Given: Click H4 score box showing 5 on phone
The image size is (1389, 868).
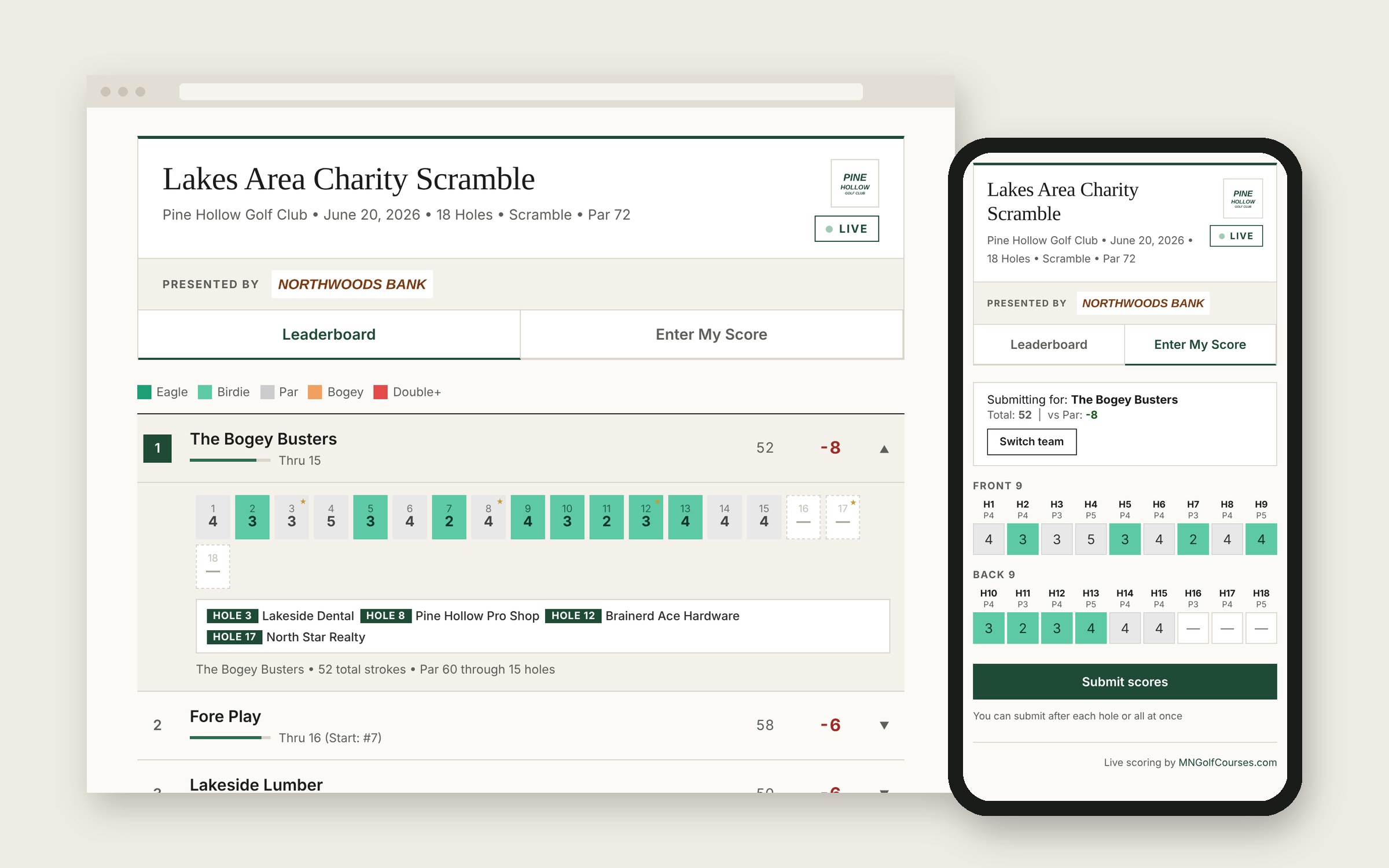Looking at the screenshot, I should click(x=1091, y=539).
